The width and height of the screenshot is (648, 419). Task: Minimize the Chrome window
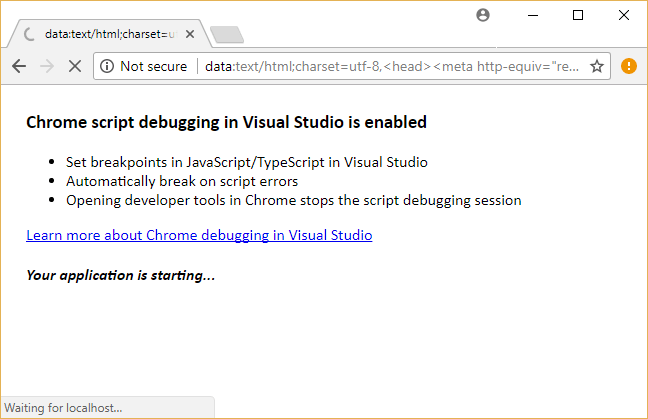(532, 15)
